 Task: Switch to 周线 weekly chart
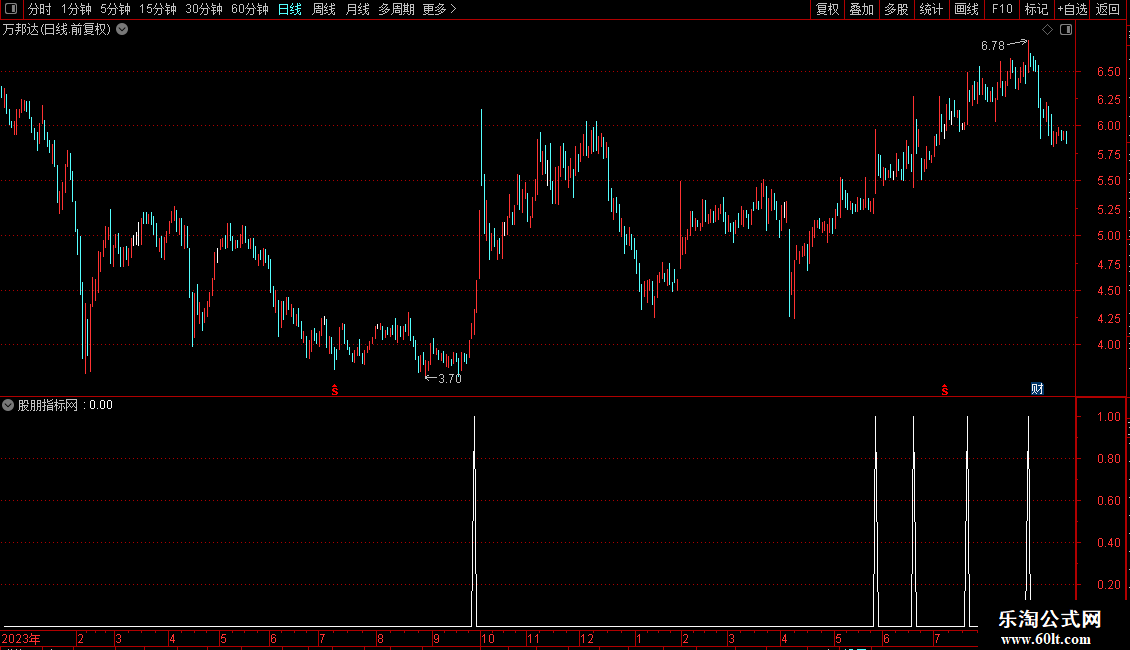click(324, 9)
